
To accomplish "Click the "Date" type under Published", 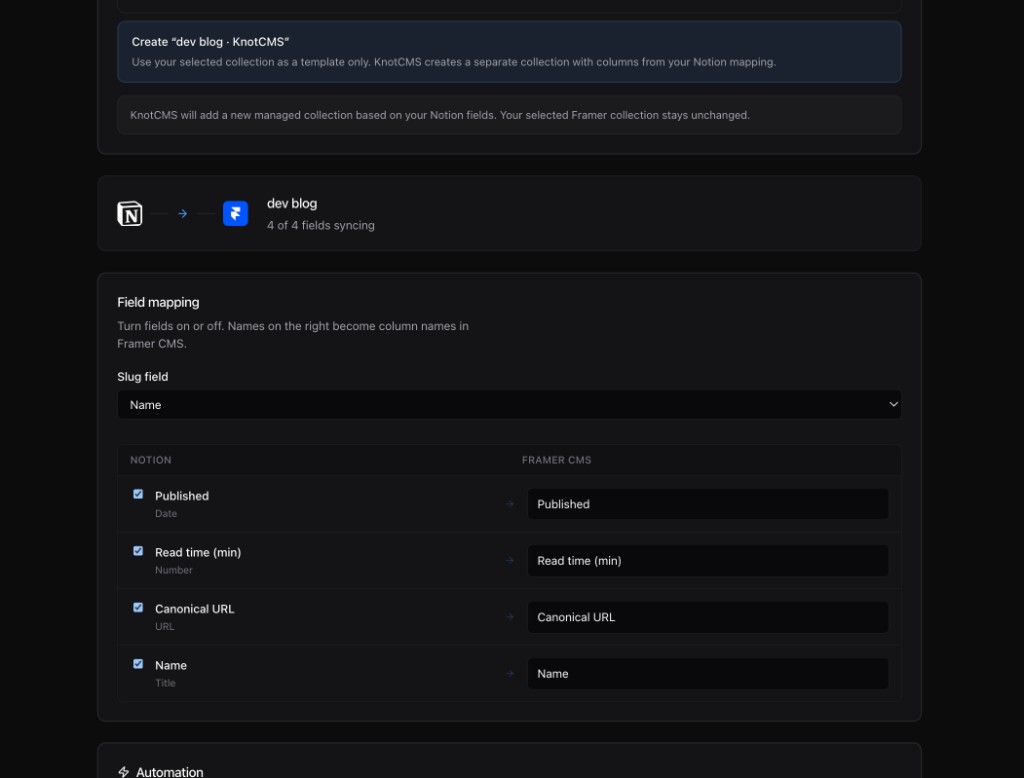I will pyautogui.click(x=166, y=513).
